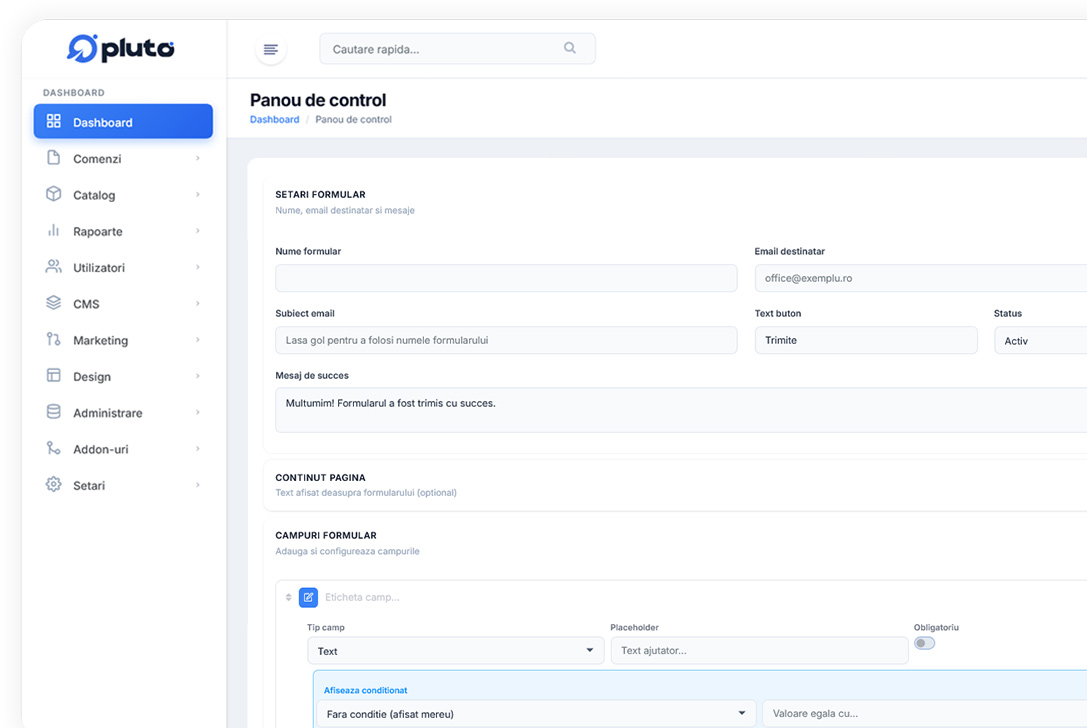Click the Design layout icon
Viewport: 1087px width, 728px height.
[x=53, y=375]
